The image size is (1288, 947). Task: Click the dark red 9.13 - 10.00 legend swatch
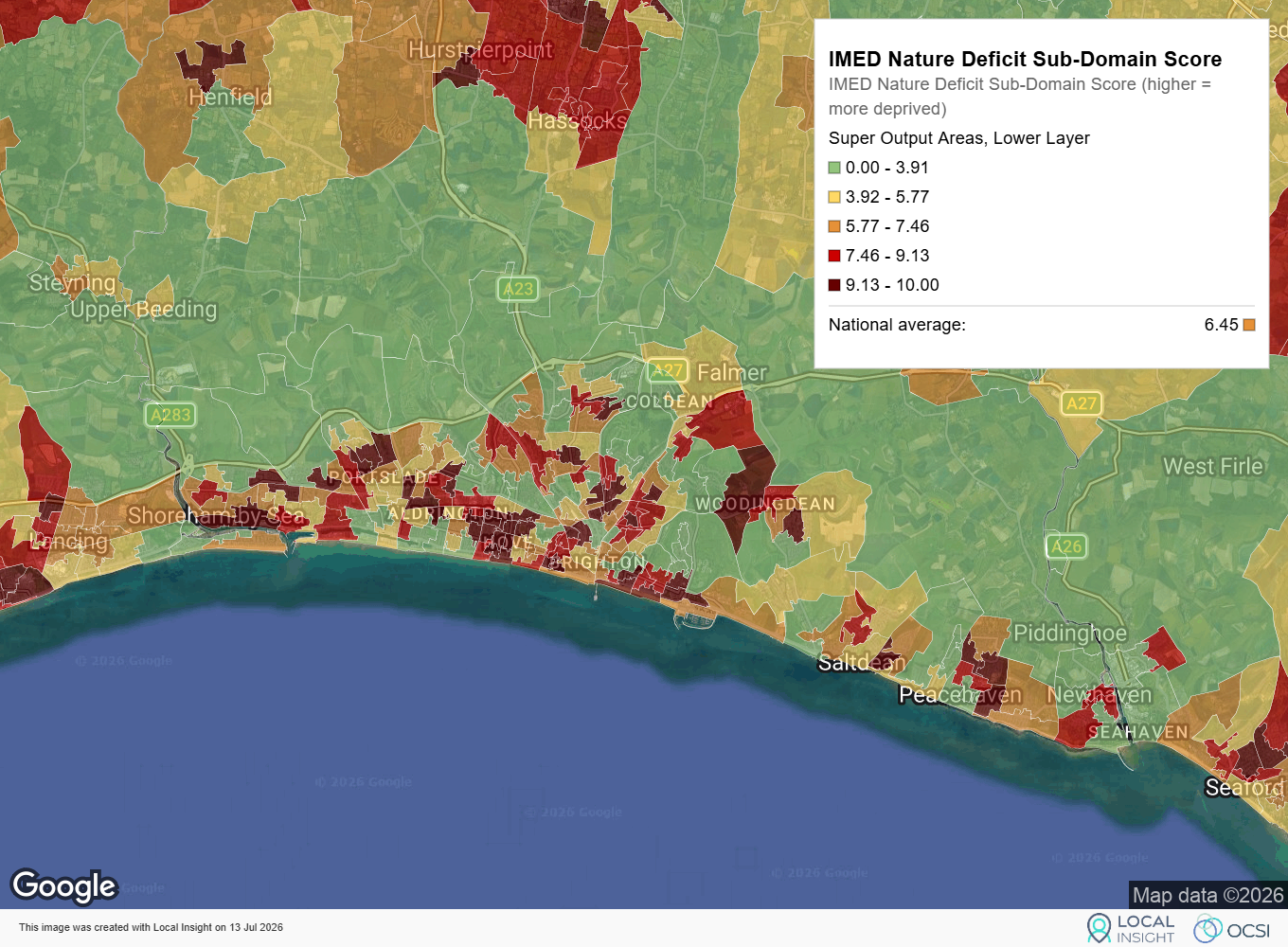tap(834, 285)
